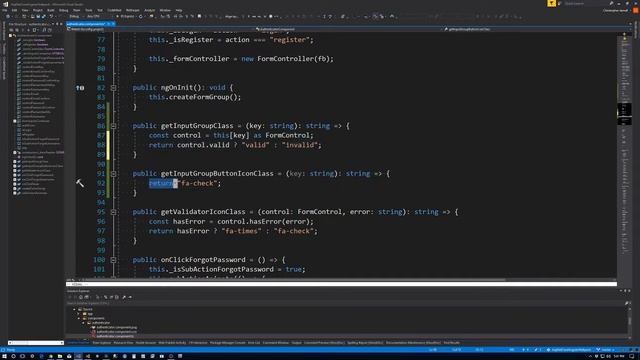The height and width of the screenshot is (360, 640).
Task: Collapse getInputGroupButtonIconClass block at line 91
Action: (113, 174)
